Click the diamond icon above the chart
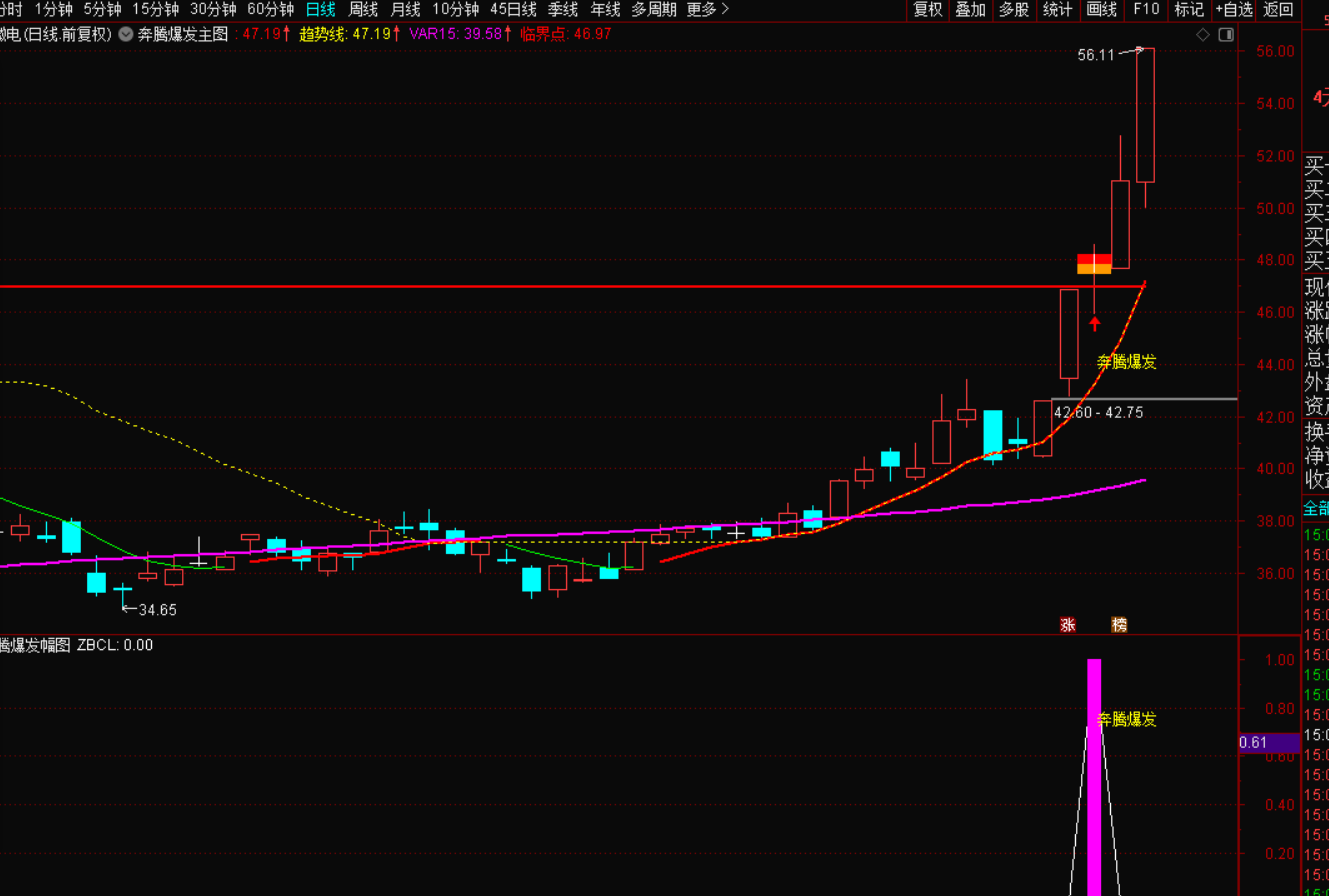Image resolution: width=1329 pixels, height=896 pixels. [1203, 34]
